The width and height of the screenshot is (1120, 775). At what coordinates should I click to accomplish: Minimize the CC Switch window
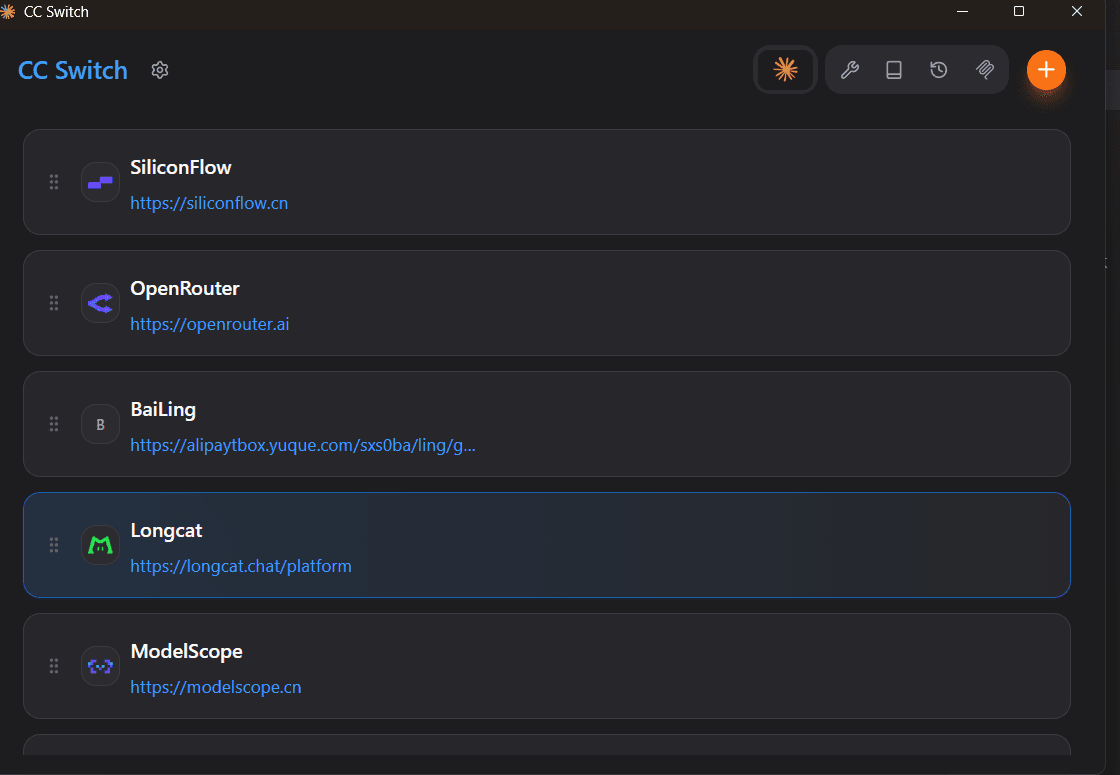pyautogui.click(x=962, y=11)
